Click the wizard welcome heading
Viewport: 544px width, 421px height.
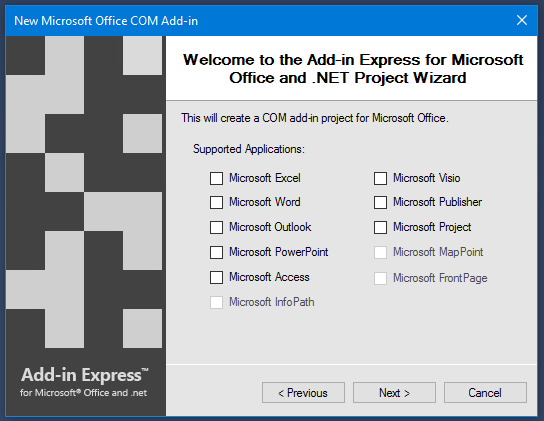(x=352, y=69)
